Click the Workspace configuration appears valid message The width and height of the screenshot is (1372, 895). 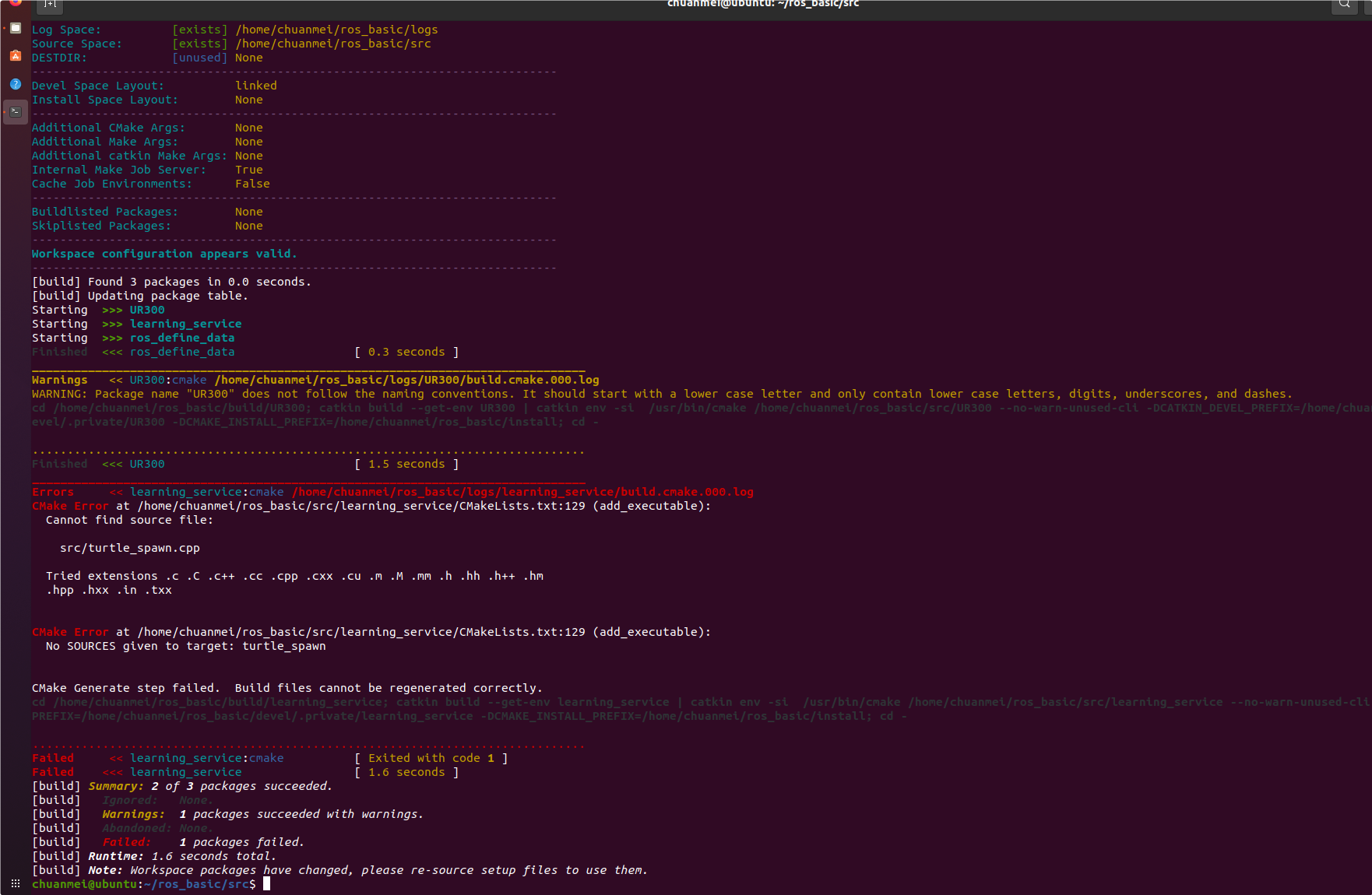(x=164, y=254)
